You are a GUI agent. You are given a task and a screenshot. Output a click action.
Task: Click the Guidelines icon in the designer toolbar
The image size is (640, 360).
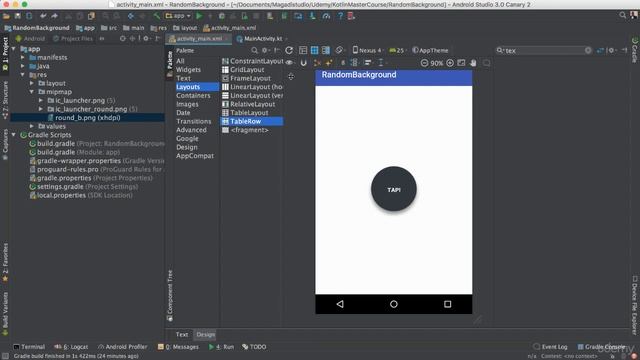(x=381, y=63)
